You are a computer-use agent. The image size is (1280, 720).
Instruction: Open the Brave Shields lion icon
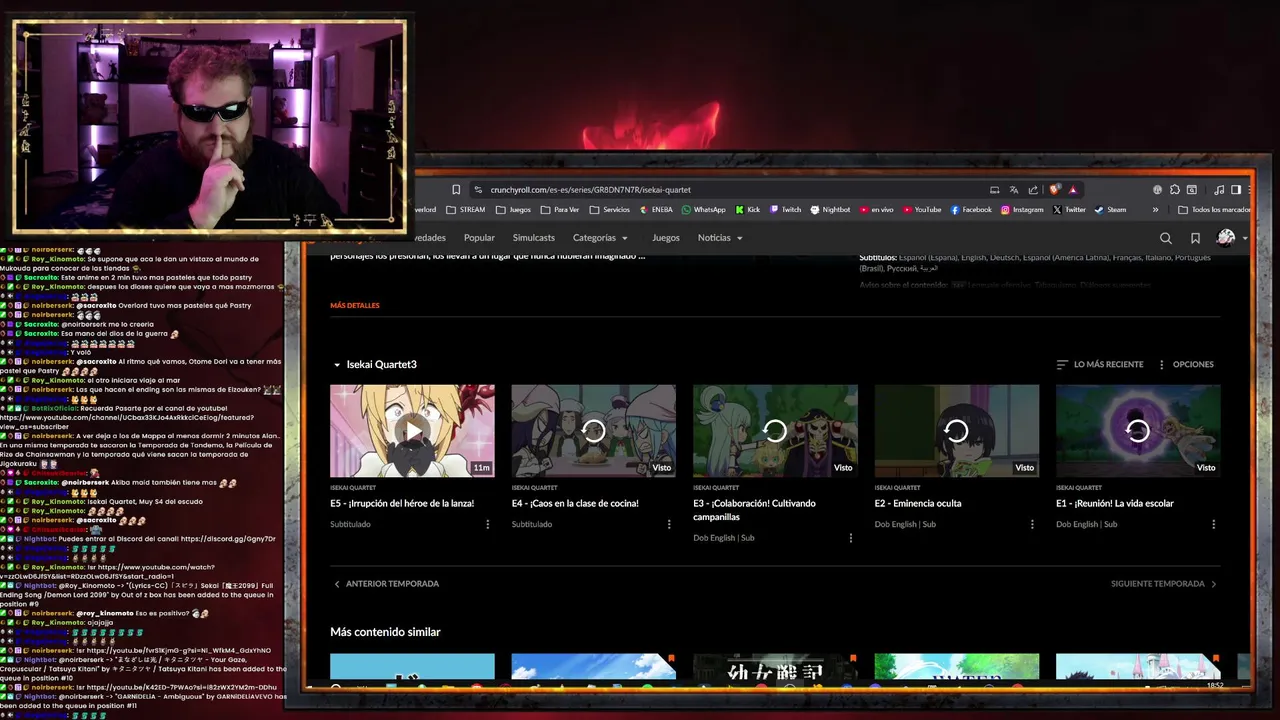pyautogui.click(x=1054, y=190)
